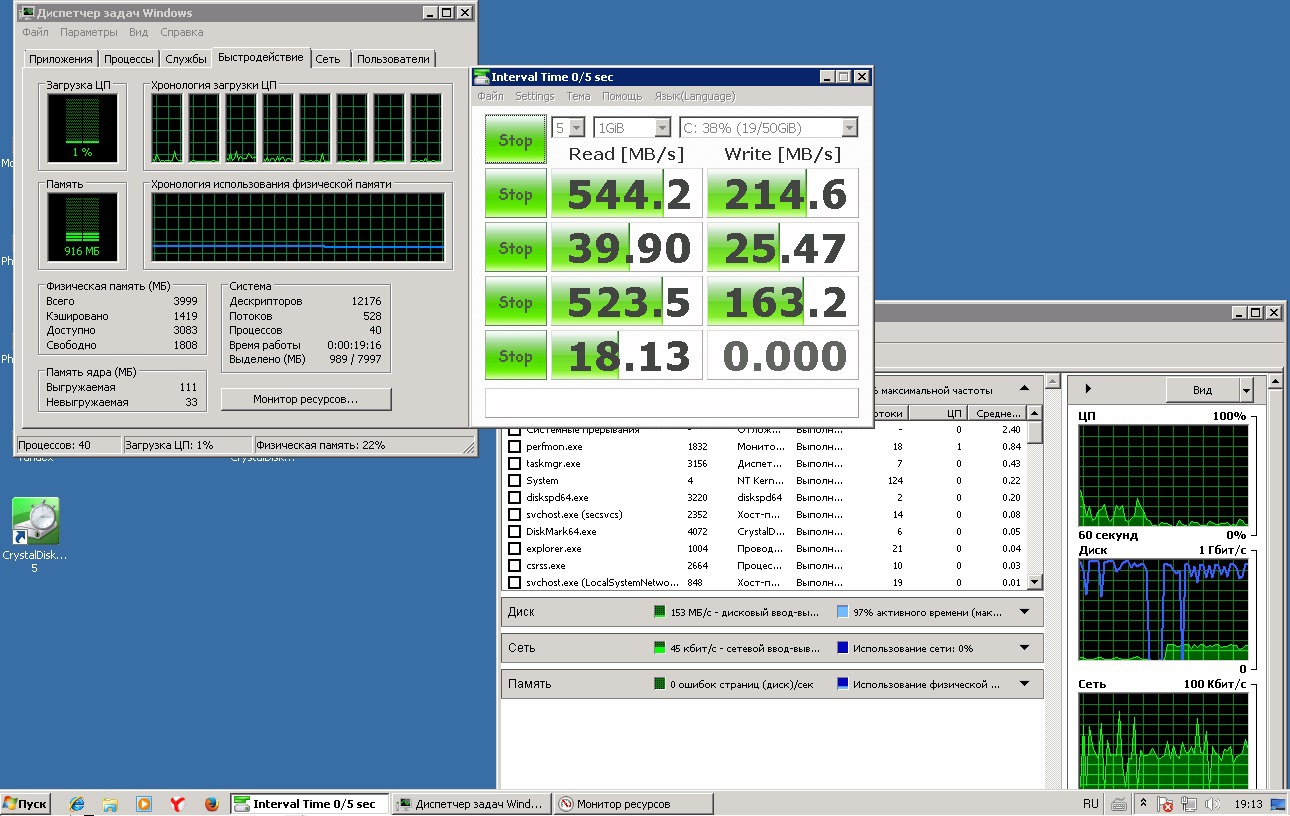Image resolution: width=1290 pixels, height=816 pixels.
Task: Click the CrystalDiskMark title bar app icon
Action: [481, 77]
